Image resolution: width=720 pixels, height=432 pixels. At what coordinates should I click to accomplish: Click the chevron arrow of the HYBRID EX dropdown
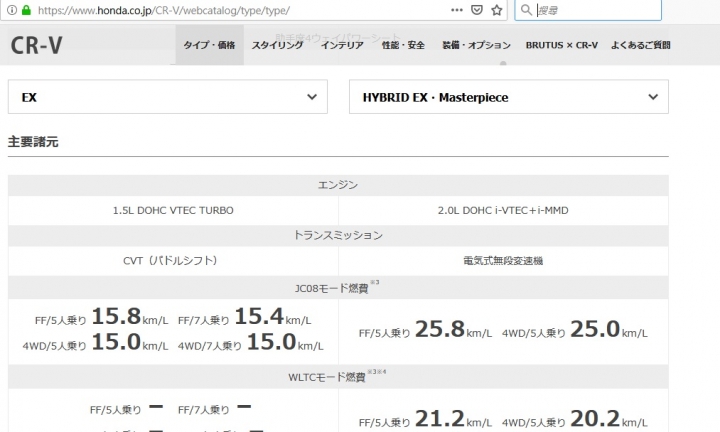pyautogui.click(x=653, y=97)
